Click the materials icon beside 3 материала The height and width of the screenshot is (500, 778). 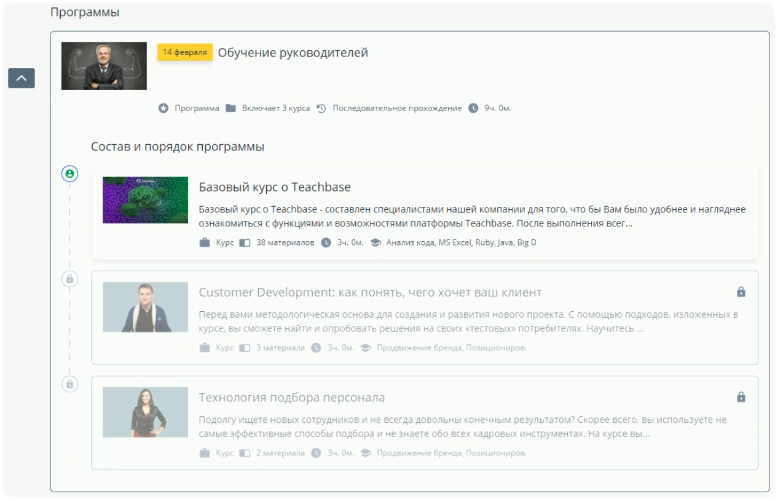point(245,348)
